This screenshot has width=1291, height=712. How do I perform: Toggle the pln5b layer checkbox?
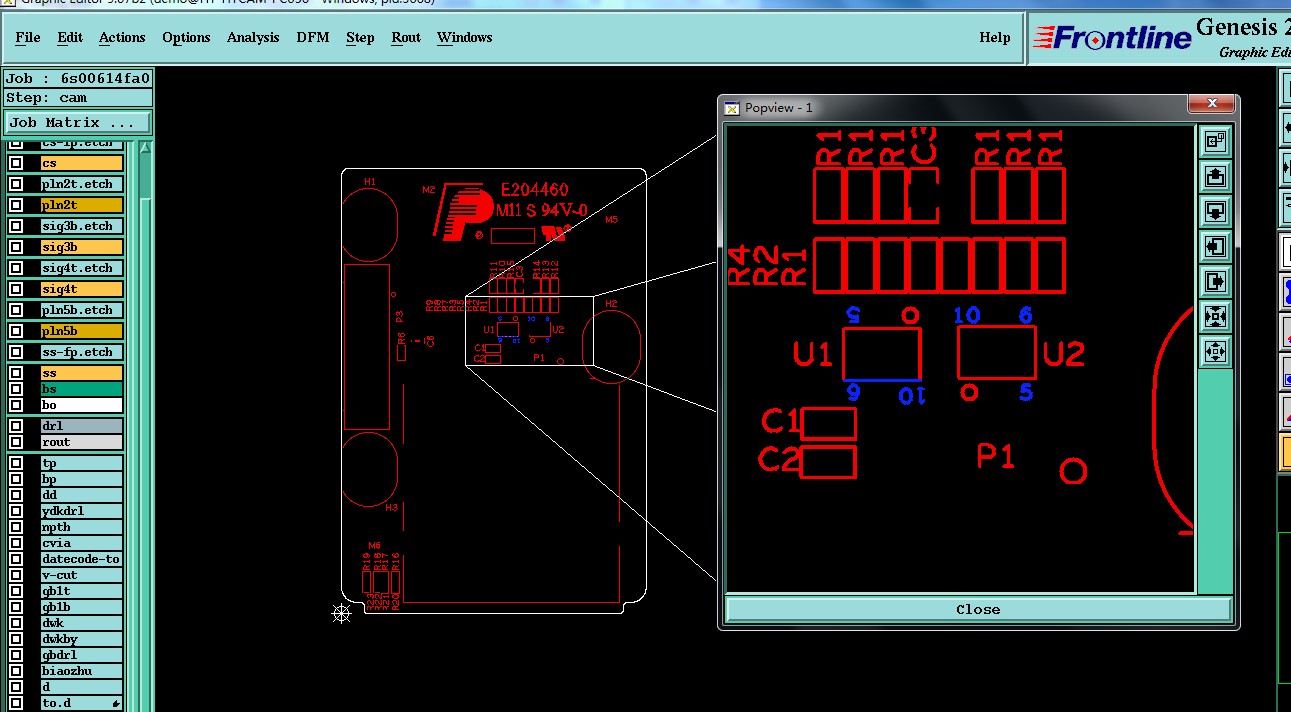pyautogui.click(x=16, y=331)
